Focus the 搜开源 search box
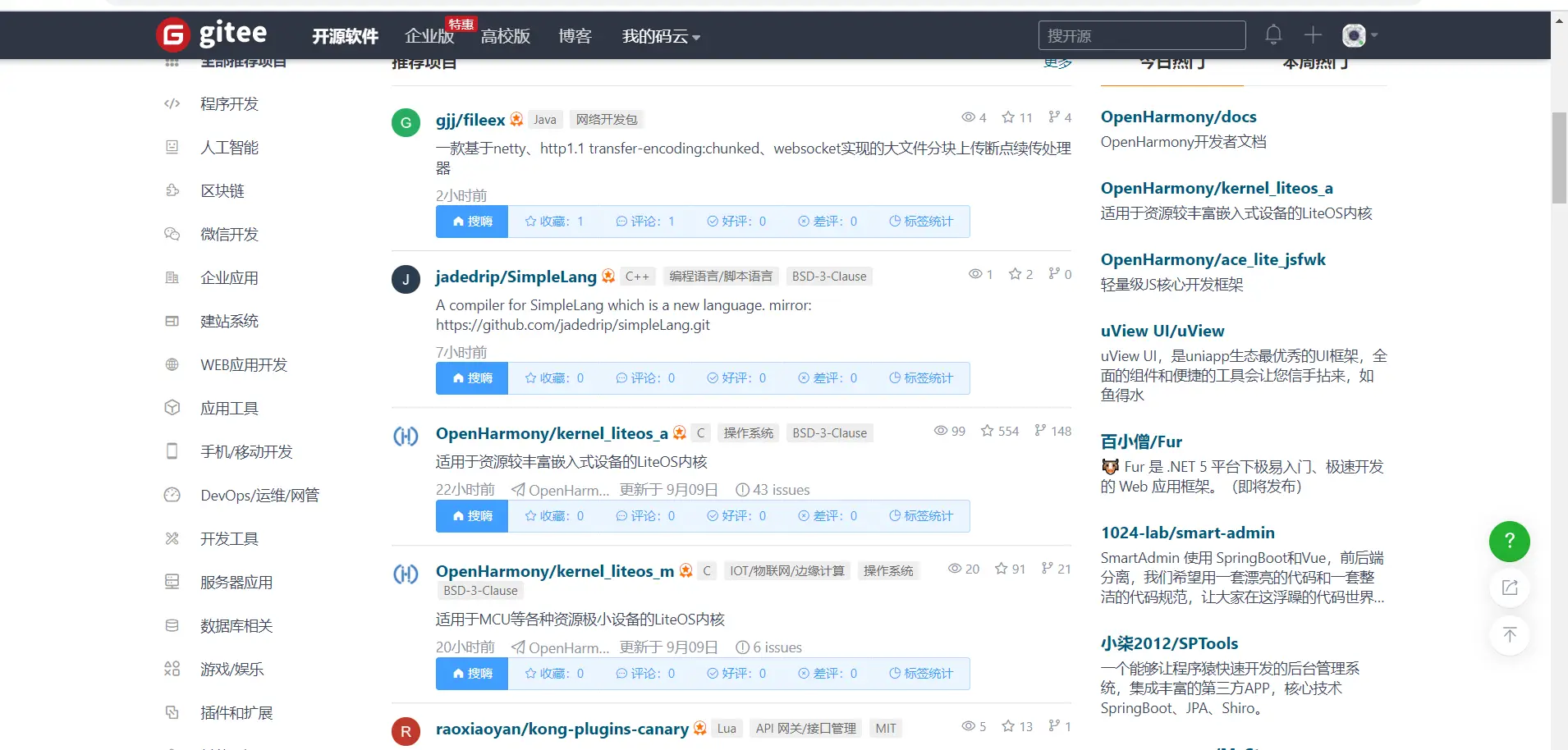The width and height of the screenshot is (1568, 750). pos(1142,35)
